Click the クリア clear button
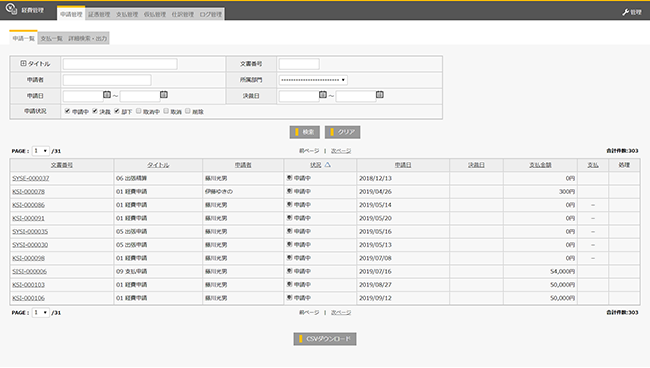Image resolution: width=650 pixels, height=368 pixels. [342, 132]
